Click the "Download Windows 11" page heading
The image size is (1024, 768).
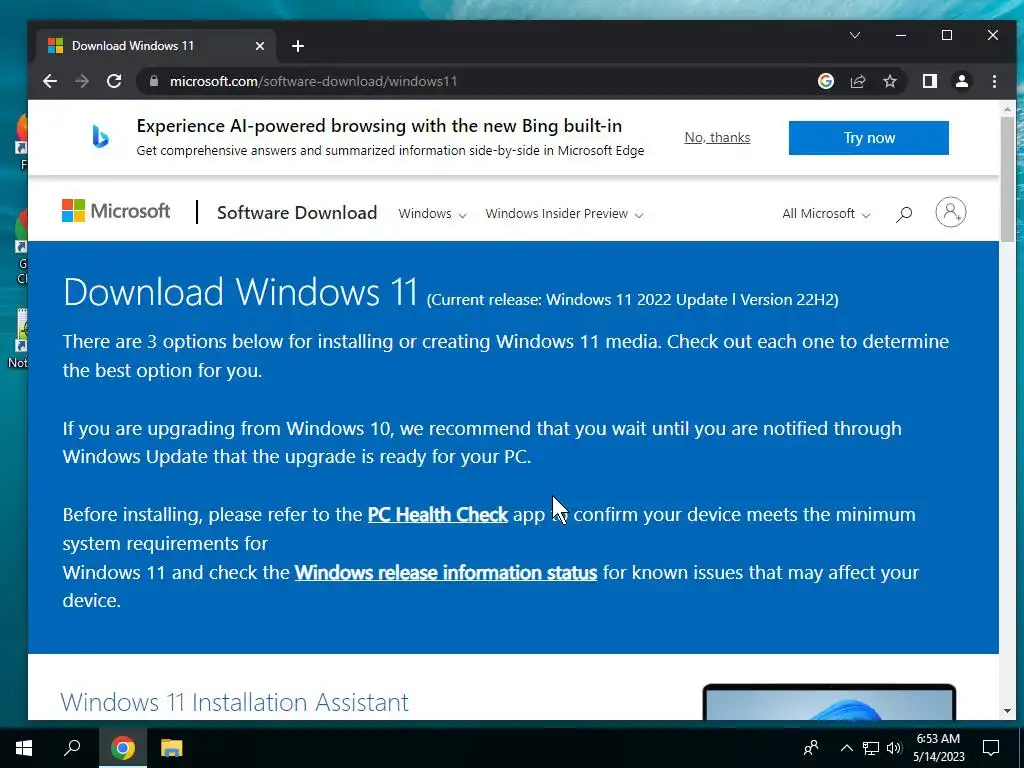pyautogui.click(x=240, y=292)
